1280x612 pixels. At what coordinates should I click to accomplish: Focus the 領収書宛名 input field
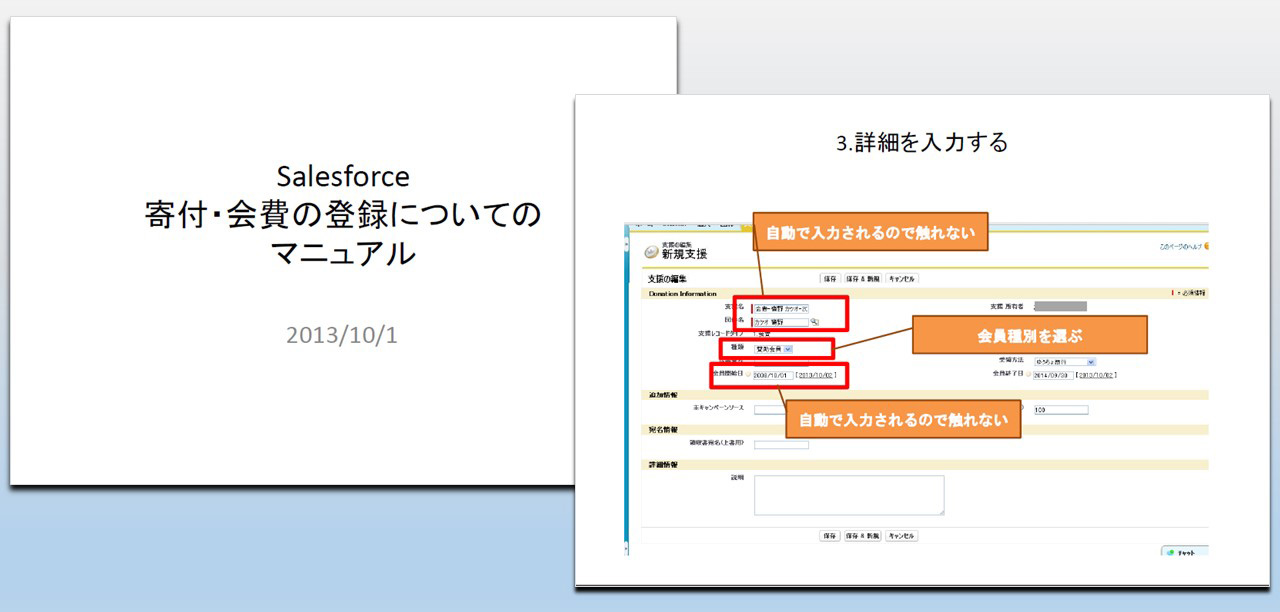click(x=781, y=444)
